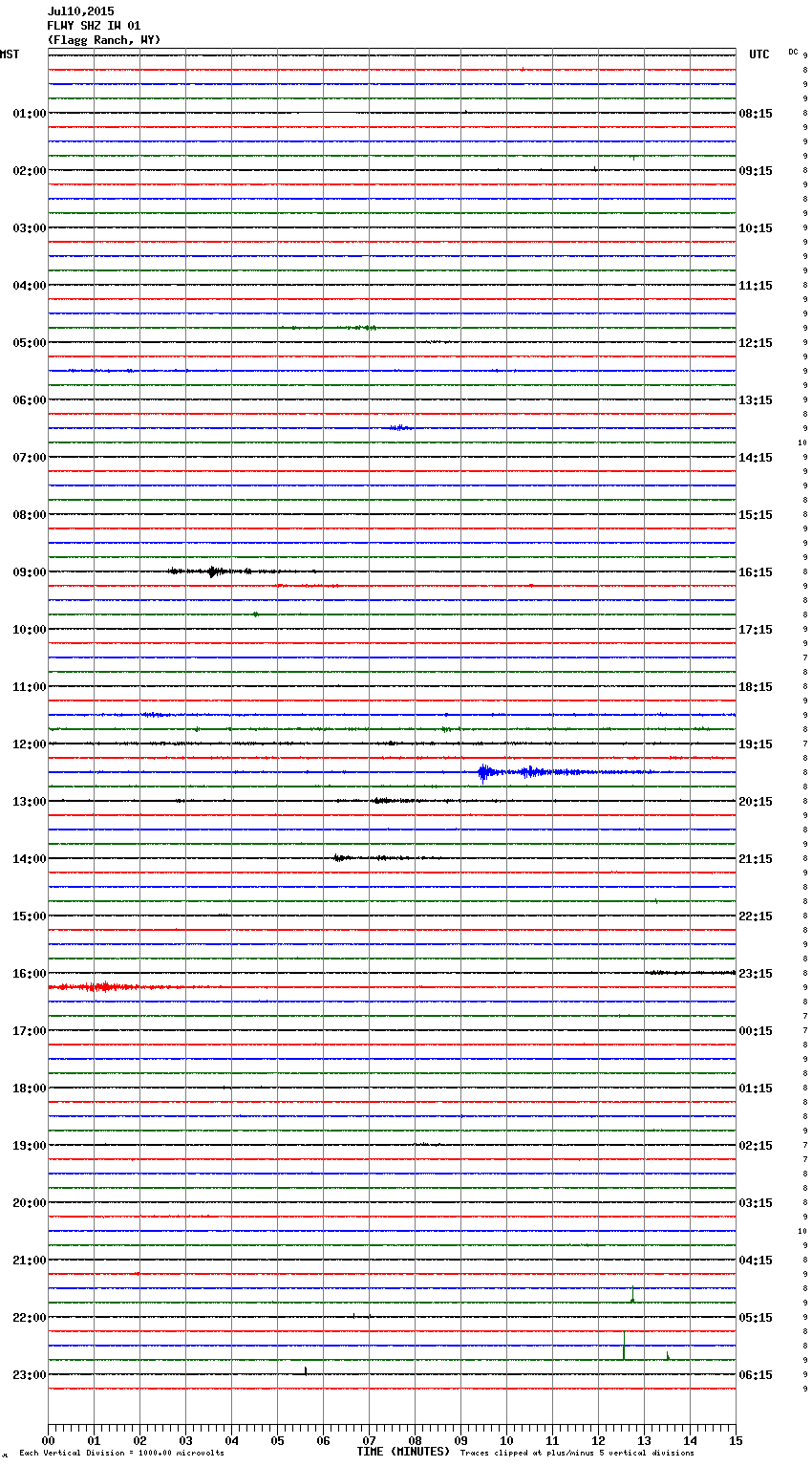Click the black event on the 14:00 trace

pyautogui.click(x=341, y=858)
